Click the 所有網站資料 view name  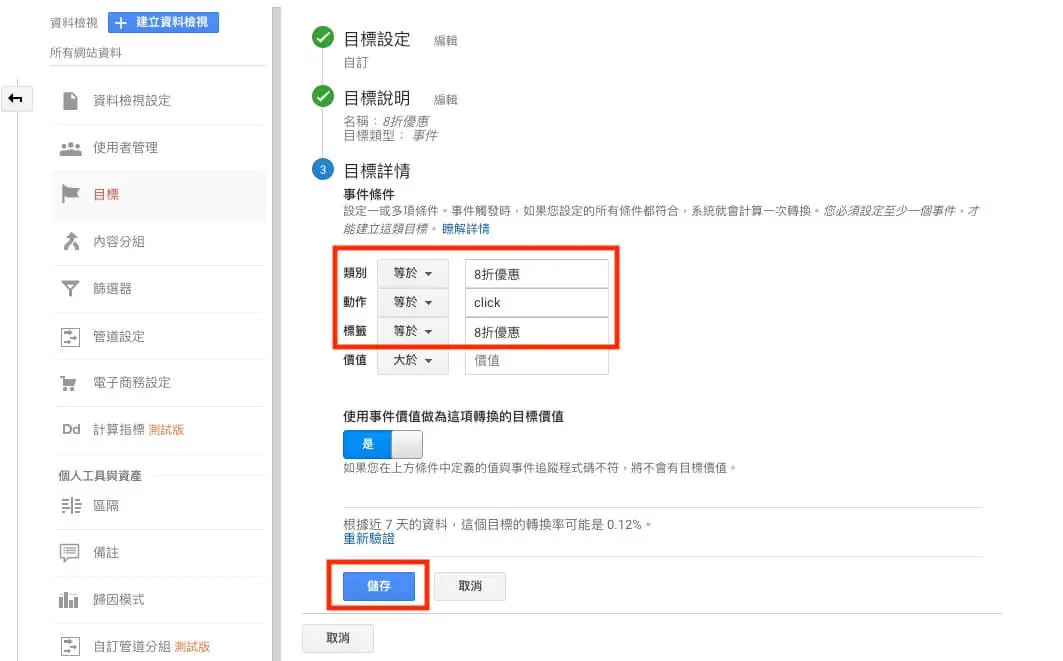pos(85,53)
